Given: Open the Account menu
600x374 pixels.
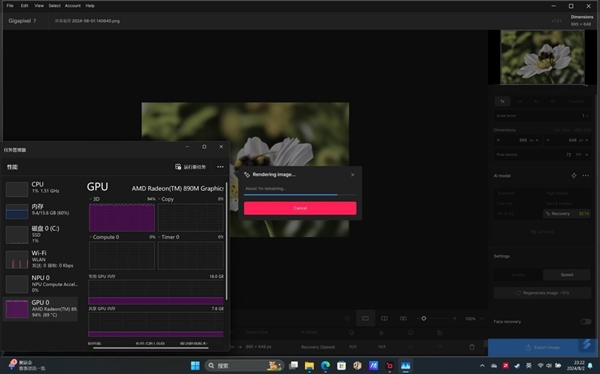Looking at the screenshot, I should pyautogui.click(x=72, y=6).
